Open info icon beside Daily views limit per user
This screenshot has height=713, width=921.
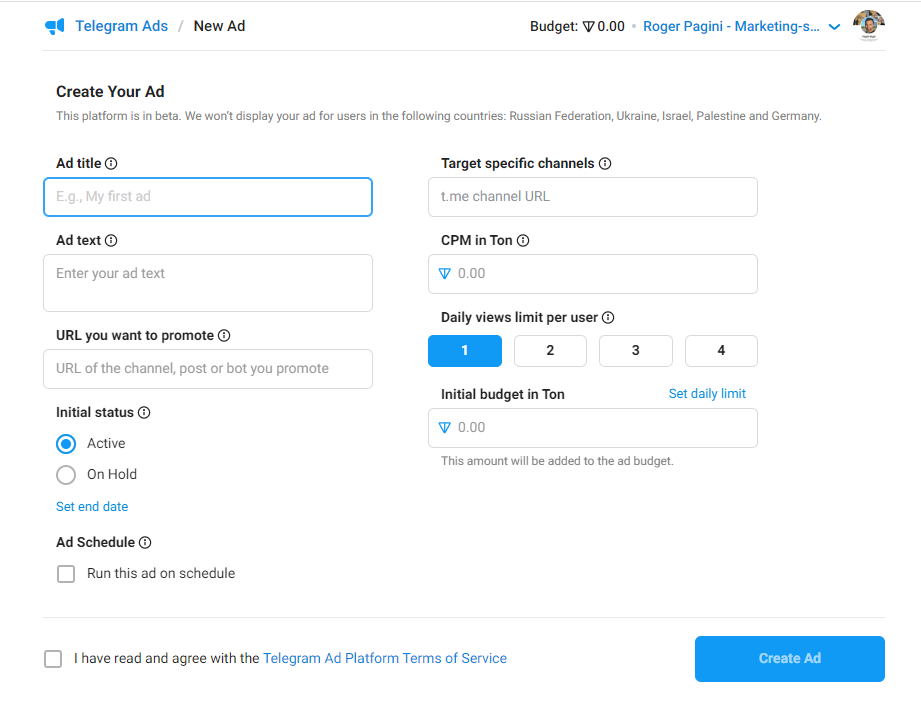pyautogui.click(x=608, y=317)
